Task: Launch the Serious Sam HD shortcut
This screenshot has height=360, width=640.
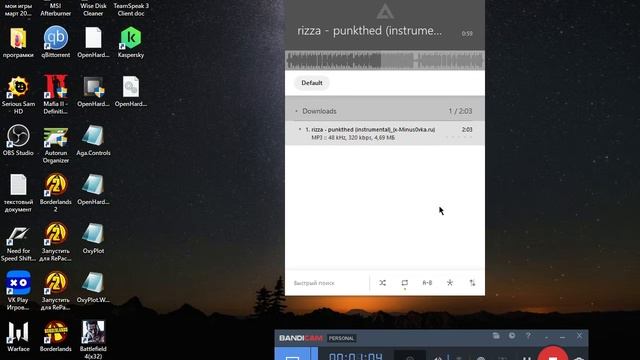Action: 18,95
